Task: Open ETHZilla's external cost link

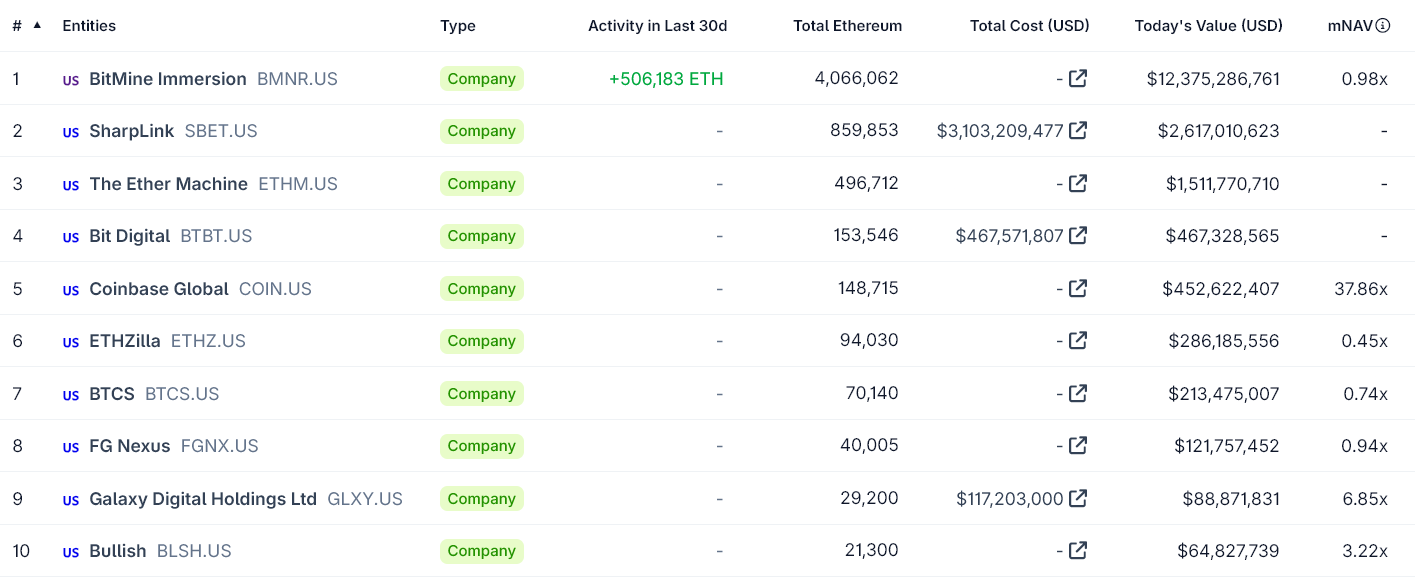Action: tap(1078, 341)
